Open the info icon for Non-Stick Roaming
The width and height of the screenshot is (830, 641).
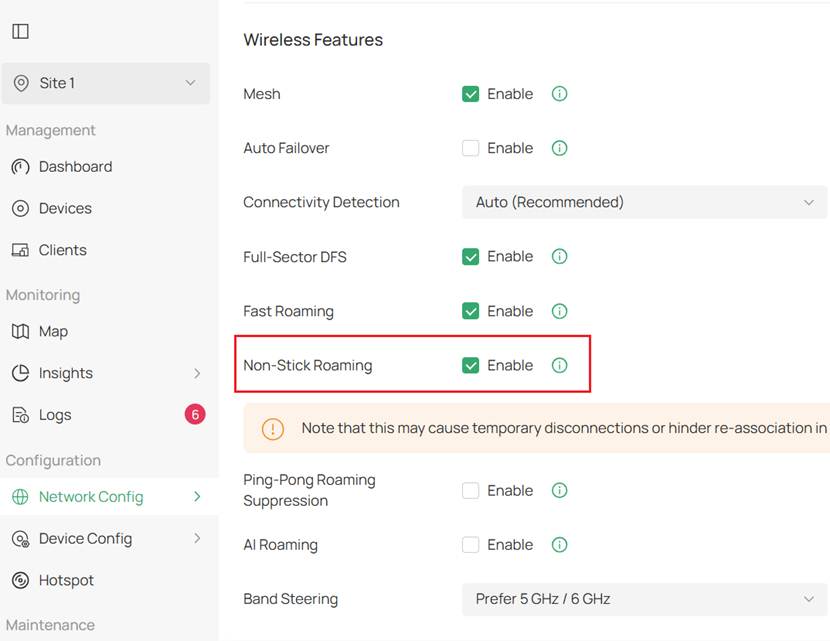pyautogui.click(x=560, y=365)
